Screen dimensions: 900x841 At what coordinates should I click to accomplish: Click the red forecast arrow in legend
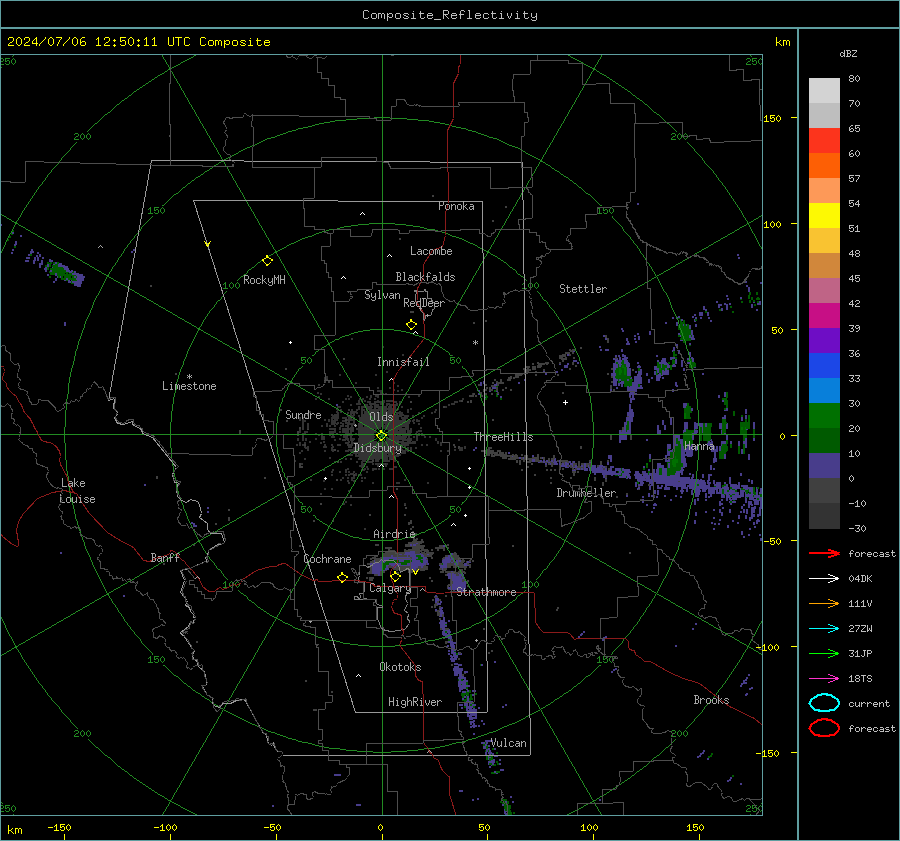tap(824, 553)
